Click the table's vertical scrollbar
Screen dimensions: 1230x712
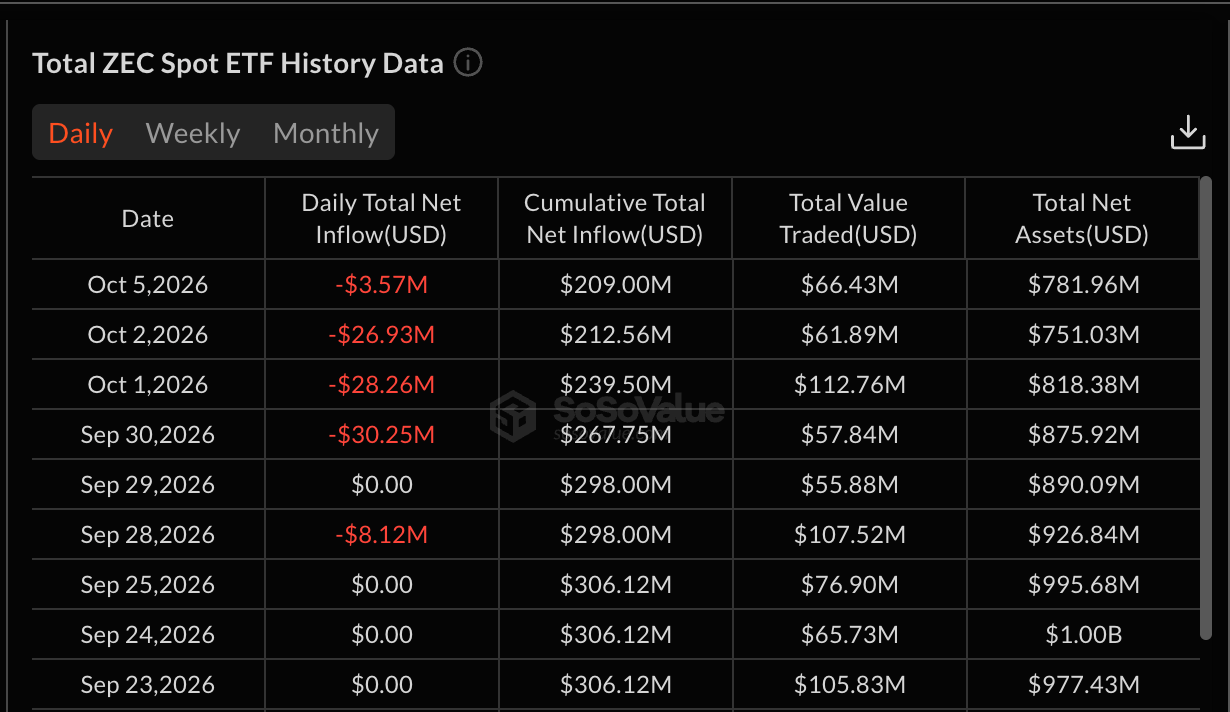(1205, 408)
